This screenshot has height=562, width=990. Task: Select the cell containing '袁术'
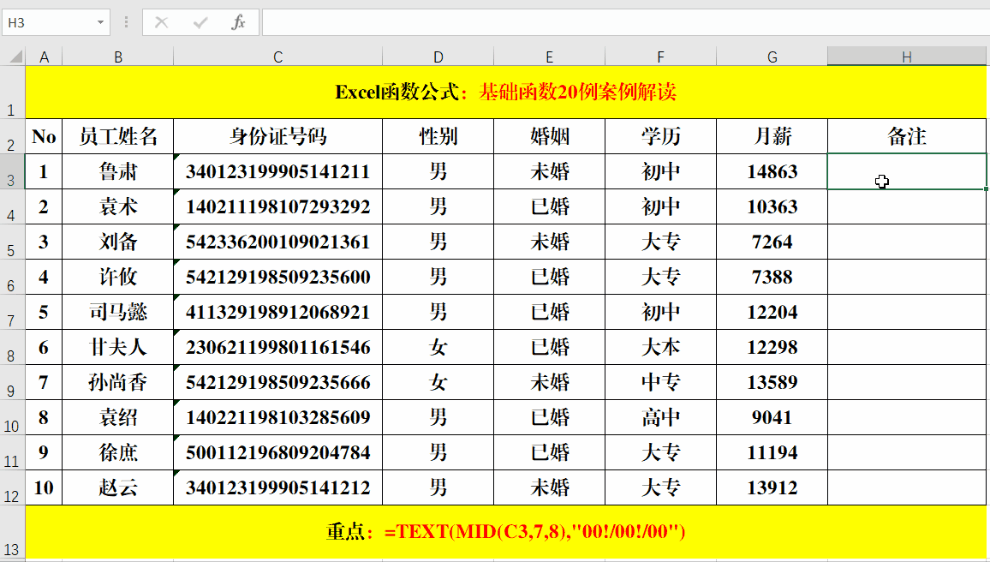(118, 206)
